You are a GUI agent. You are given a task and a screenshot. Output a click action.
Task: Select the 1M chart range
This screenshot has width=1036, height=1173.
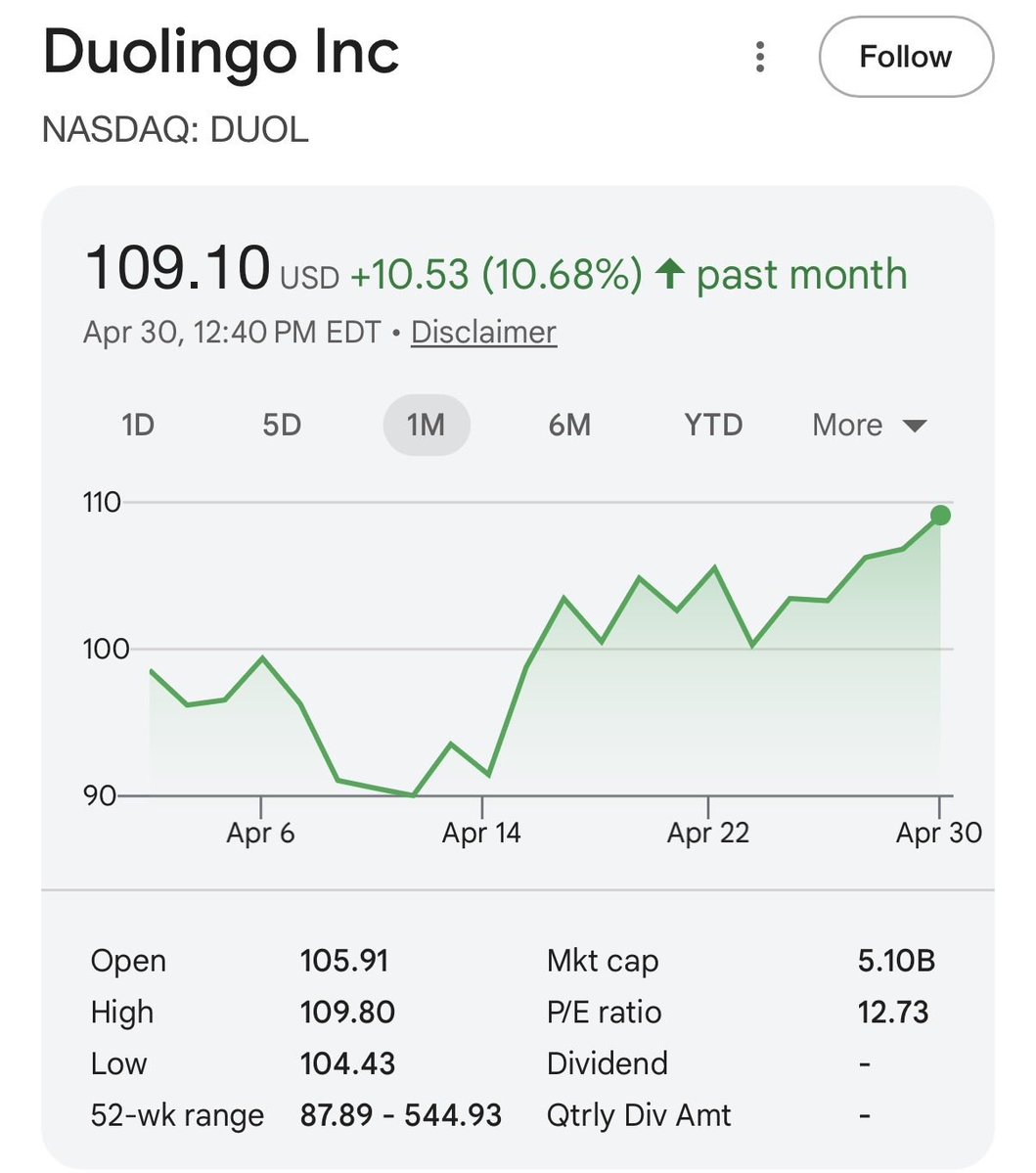tap(427, 425)
